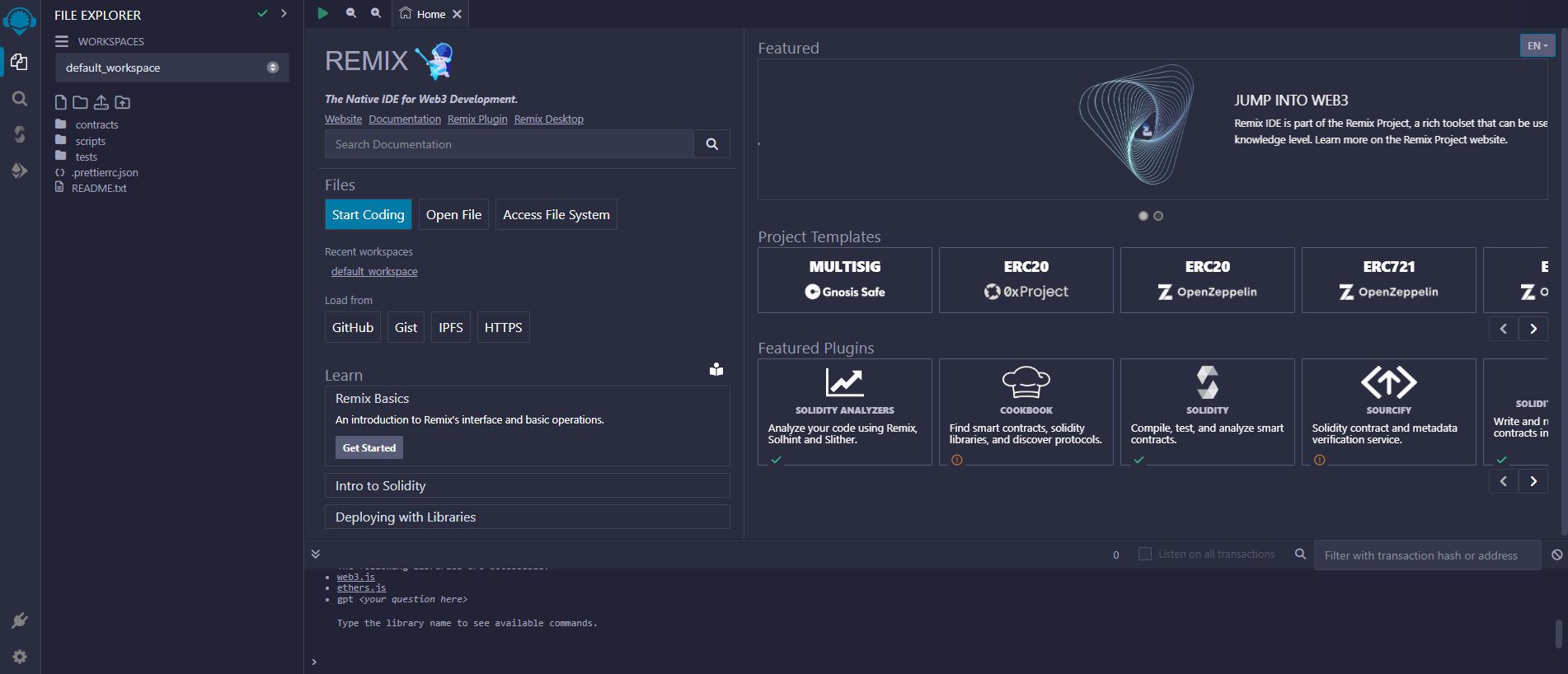Expand the Intro to Solidity tutorial
The image size is (1568, 674).
[528, 486]
